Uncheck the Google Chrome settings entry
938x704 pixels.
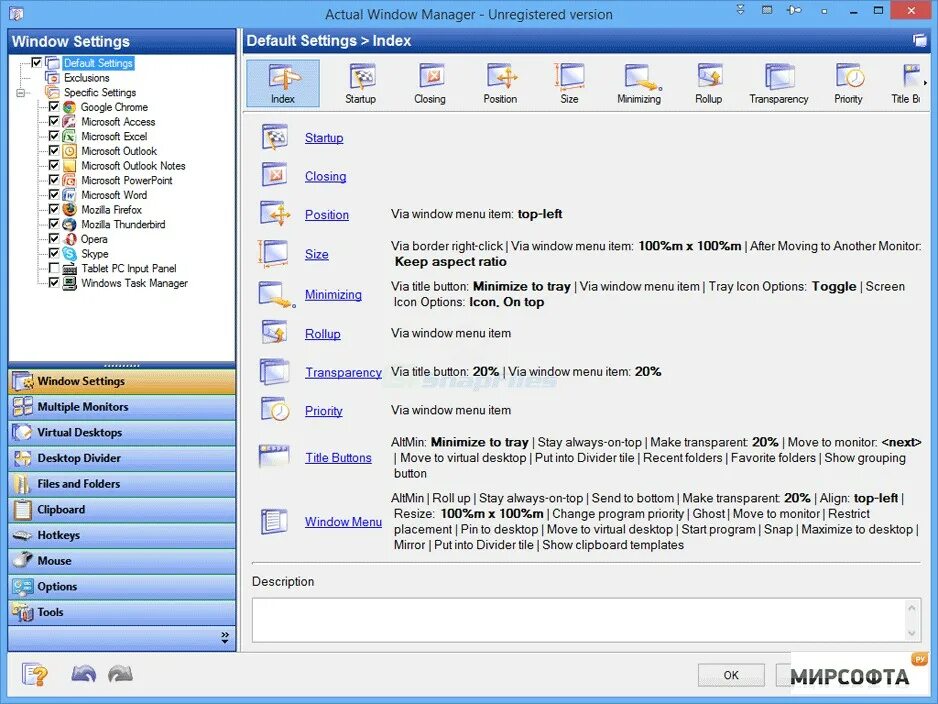click(x=53, y=107)
